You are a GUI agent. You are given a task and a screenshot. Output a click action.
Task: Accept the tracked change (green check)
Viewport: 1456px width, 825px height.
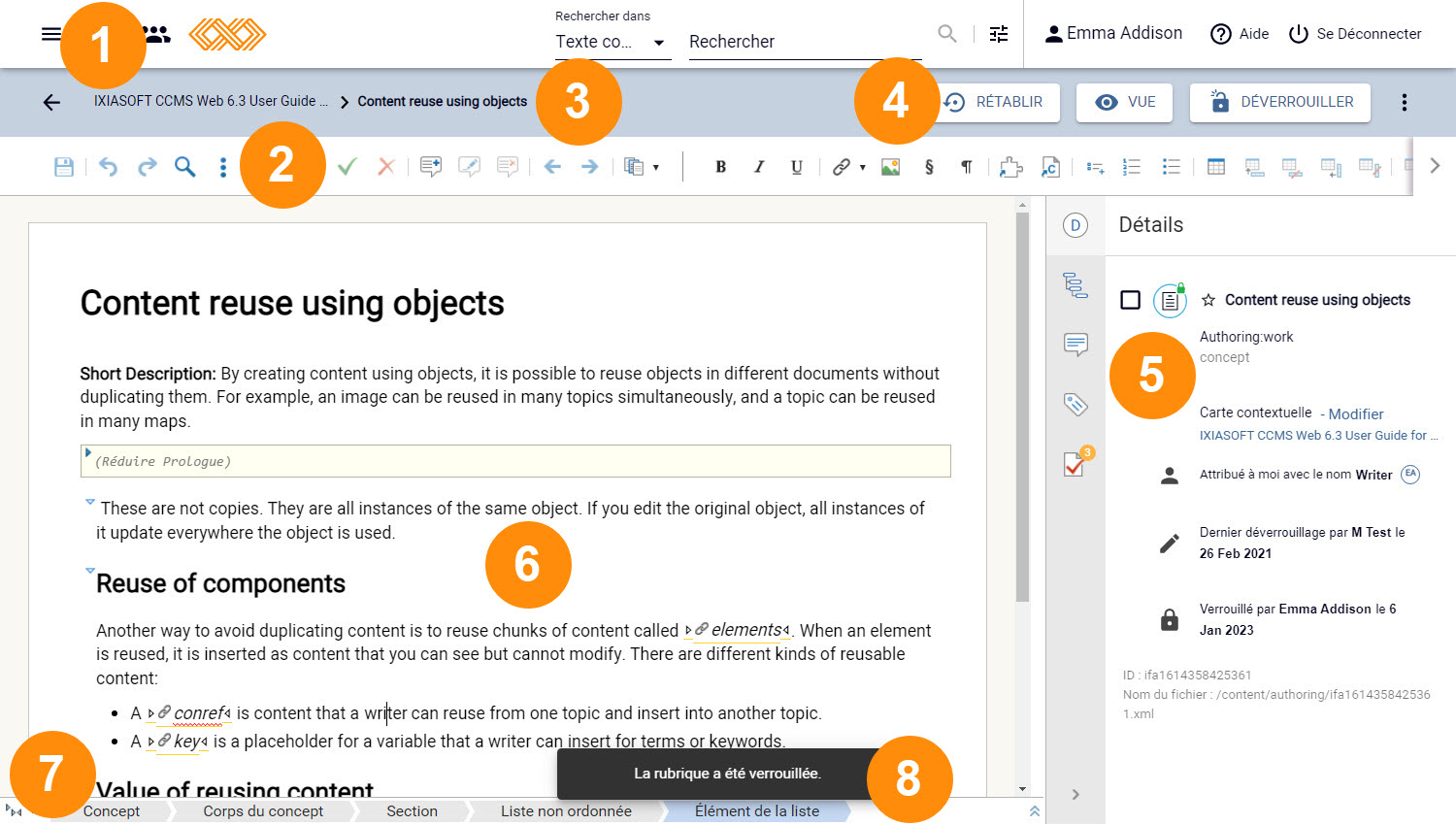[x=347, y=167]
